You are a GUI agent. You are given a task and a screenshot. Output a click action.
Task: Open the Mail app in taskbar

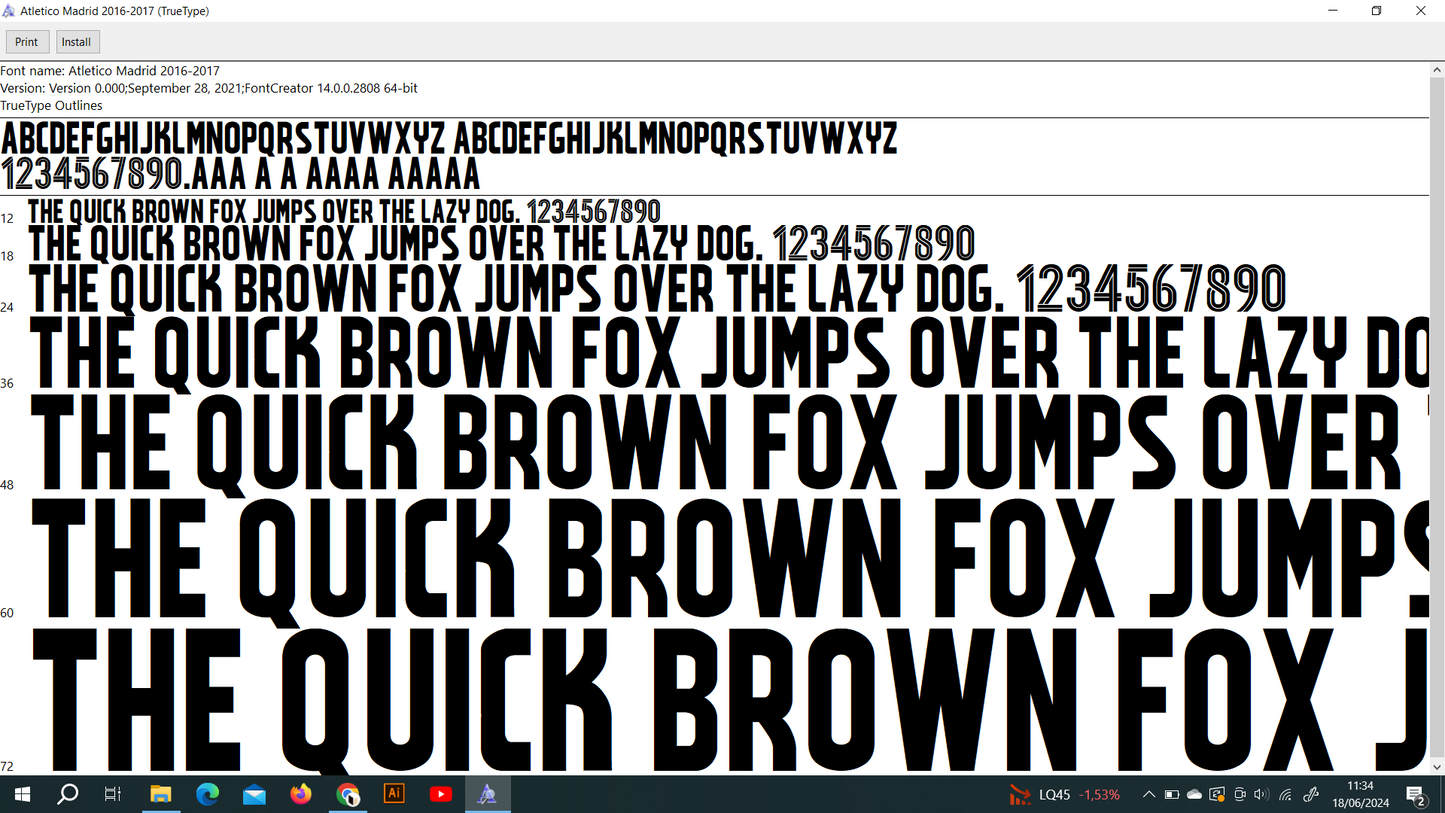(254, 795)
